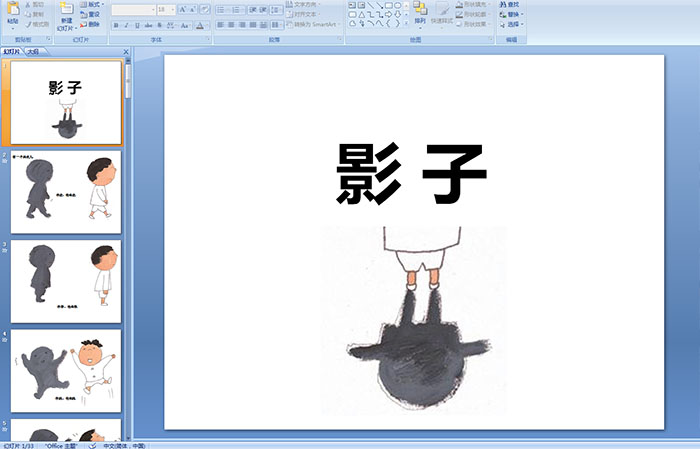
Task: Select slide 2 thumbnail
Action: coord(66,192)
